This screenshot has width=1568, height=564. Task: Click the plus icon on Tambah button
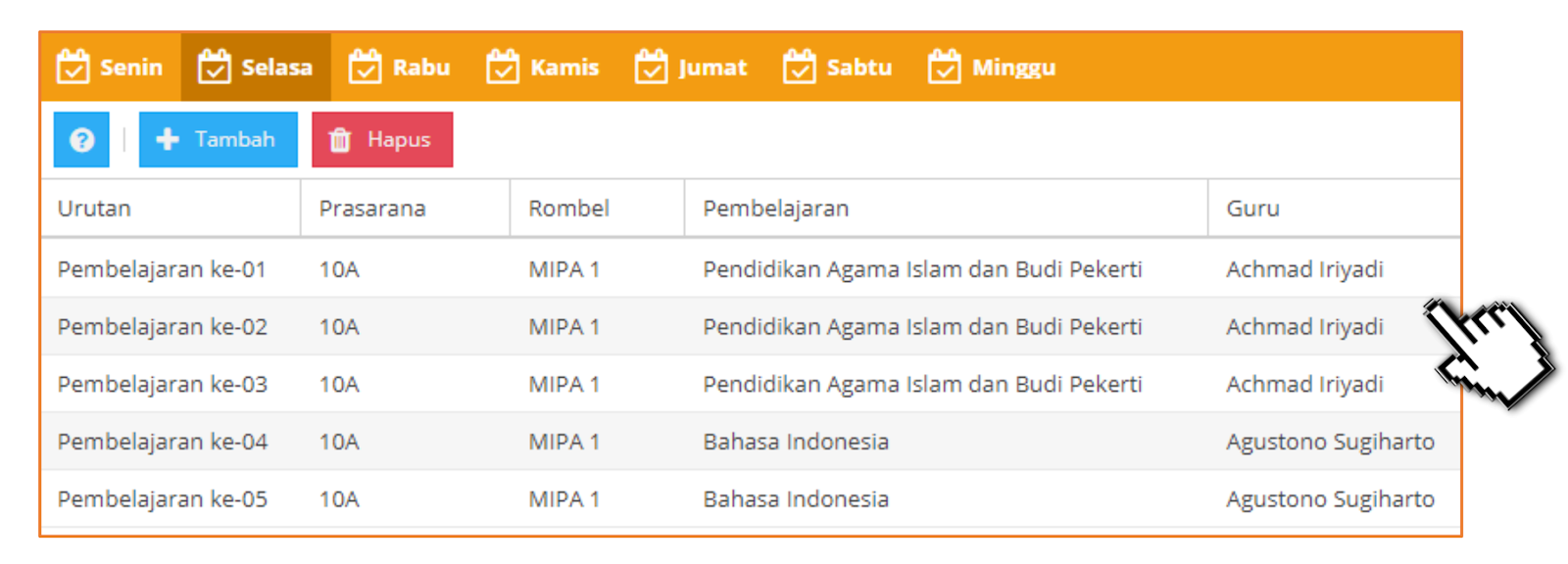[168, 139]
